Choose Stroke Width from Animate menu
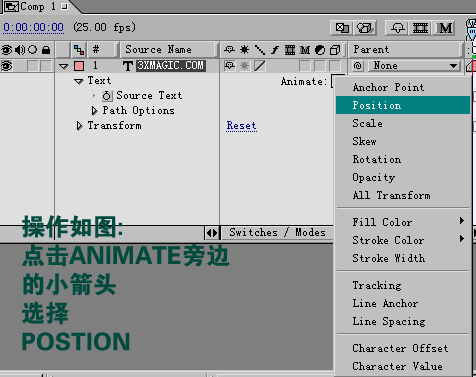The image size is (476, 377). [x=403, y=258]
